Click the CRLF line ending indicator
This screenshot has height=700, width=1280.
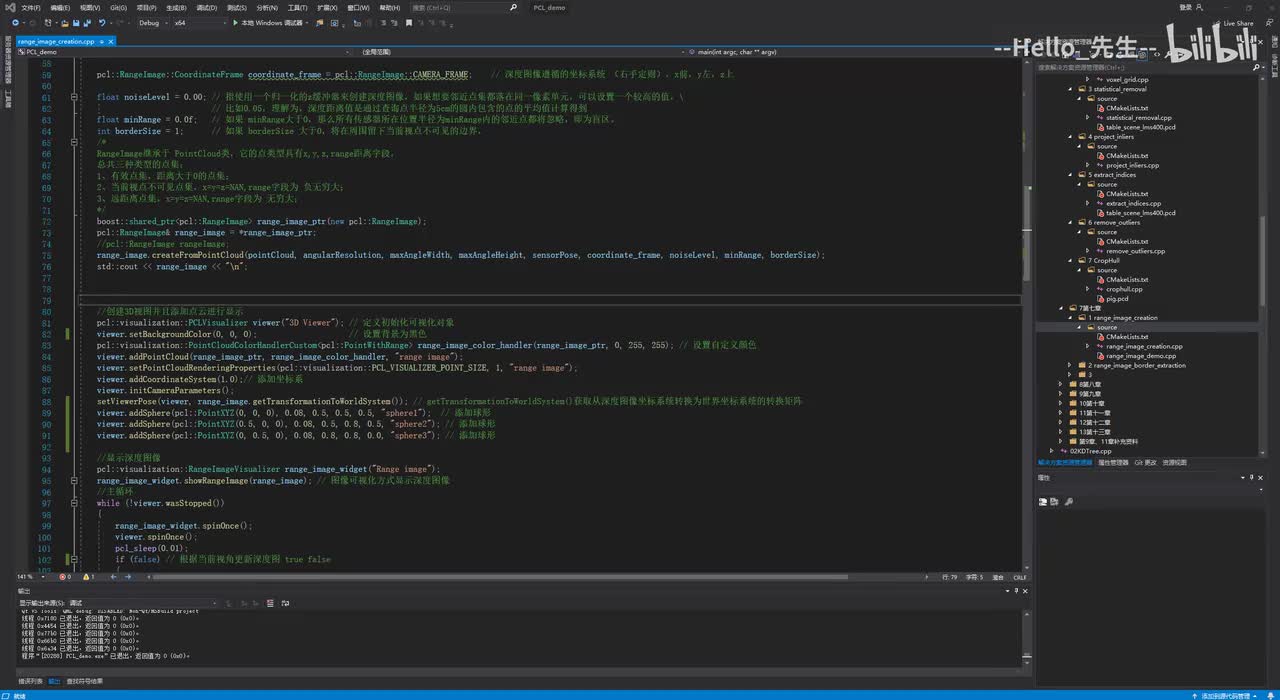pyautogui.click(x=1020, y=577)
